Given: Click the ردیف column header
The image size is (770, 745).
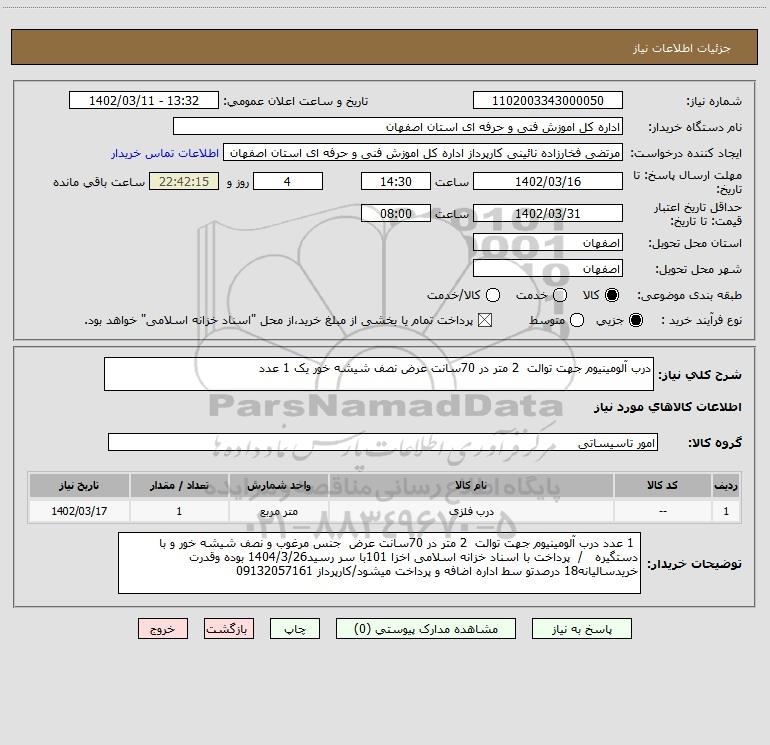Looking at the screenshot, I should (726, 485).
